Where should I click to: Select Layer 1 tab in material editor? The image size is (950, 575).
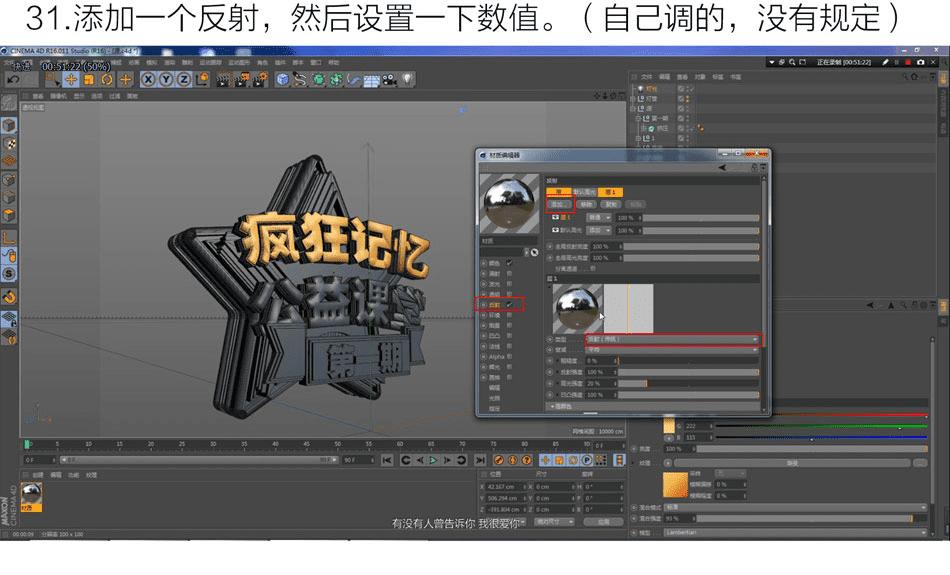point(610,192)
